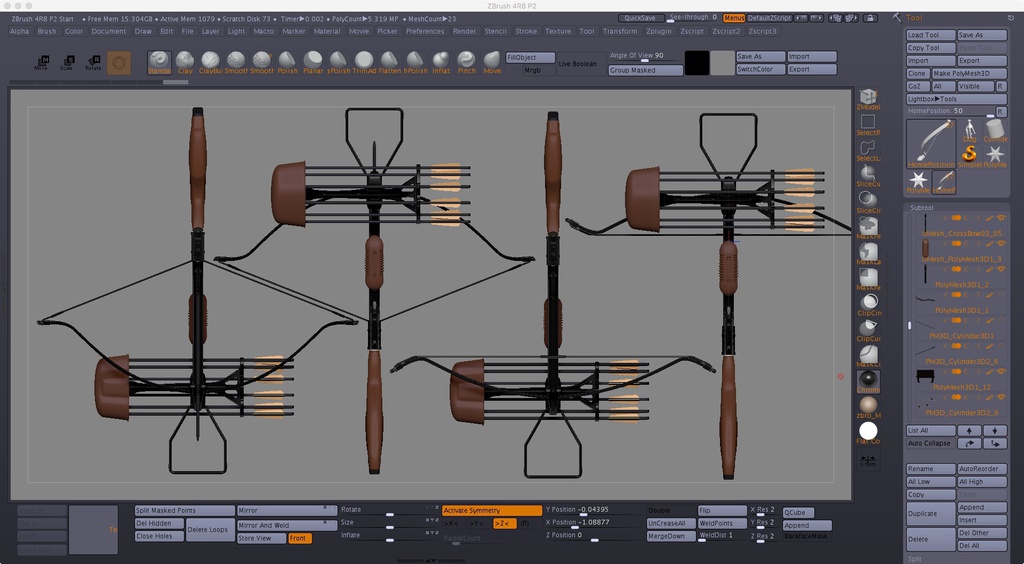
Task: Toggle visibility eye of PolyMesh3D1_12 subtool
Action: [1001, 371]
